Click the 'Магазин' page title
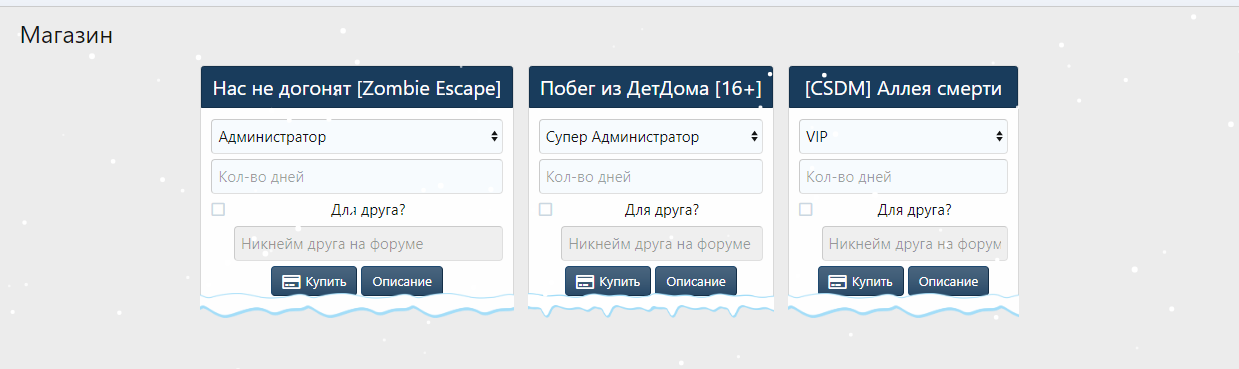The width and height of the screenshot is (1239, 369). tap(67, 35)
